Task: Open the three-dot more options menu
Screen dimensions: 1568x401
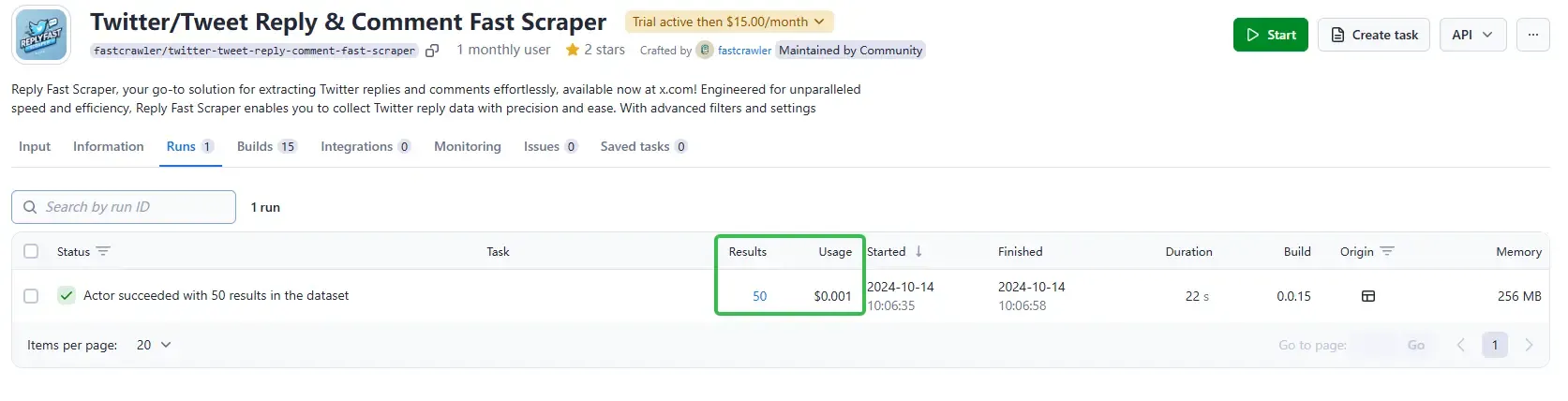Action: pyautogui.click(x=1532, y=35)
